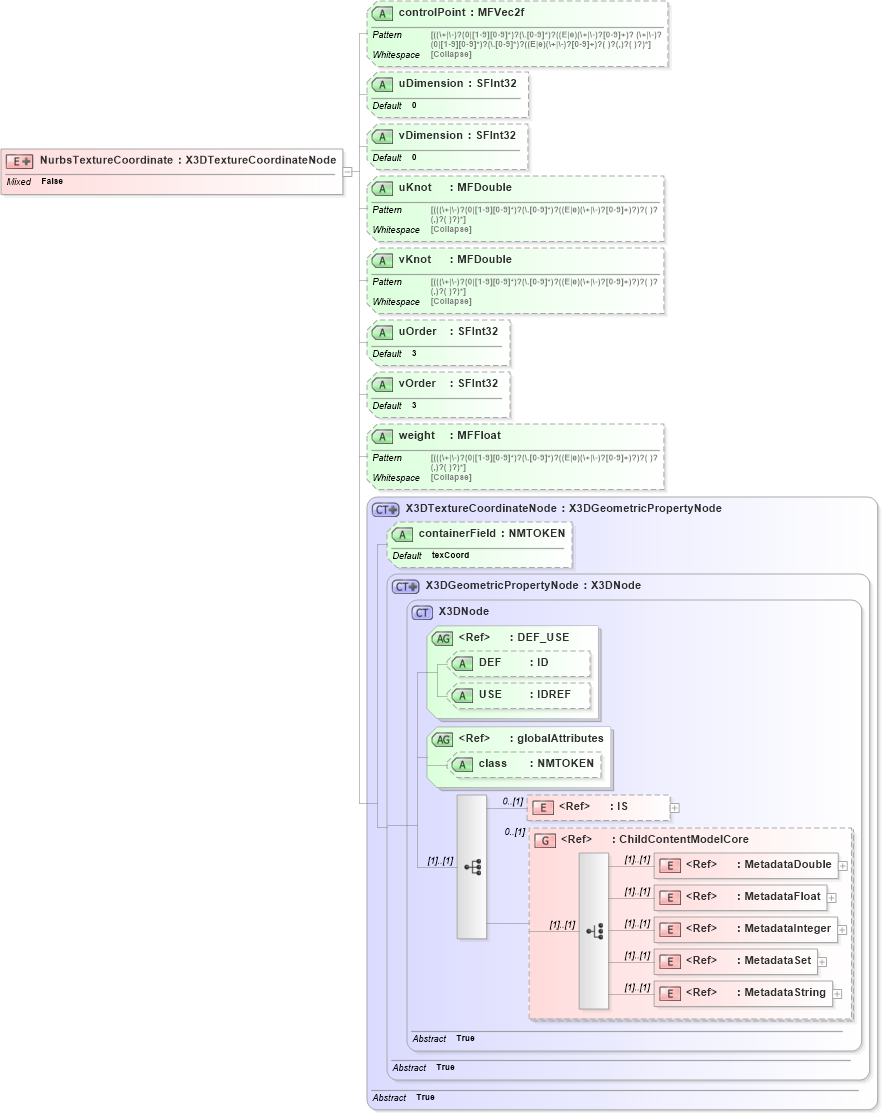This screenshot has height=1113, width=882.
Task: Click attribute icon beside class
Action: 463,764
